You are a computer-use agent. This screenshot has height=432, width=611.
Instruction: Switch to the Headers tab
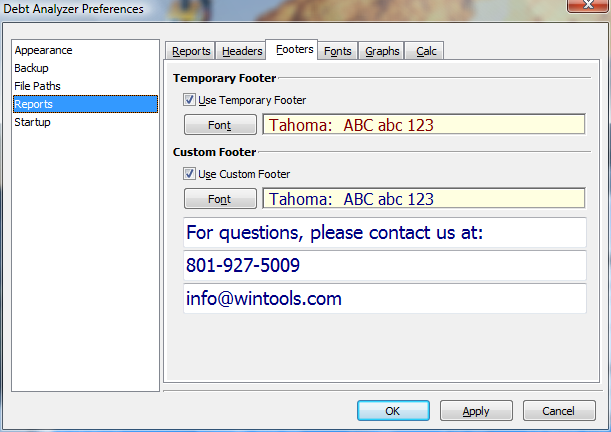[x=242, y=51]
